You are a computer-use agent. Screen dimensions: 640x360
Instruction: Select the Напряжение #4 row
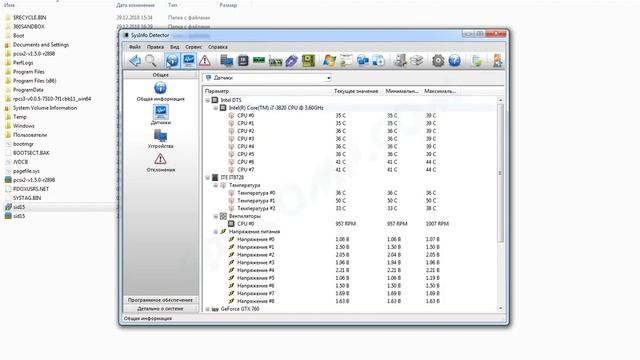[350, 270]
